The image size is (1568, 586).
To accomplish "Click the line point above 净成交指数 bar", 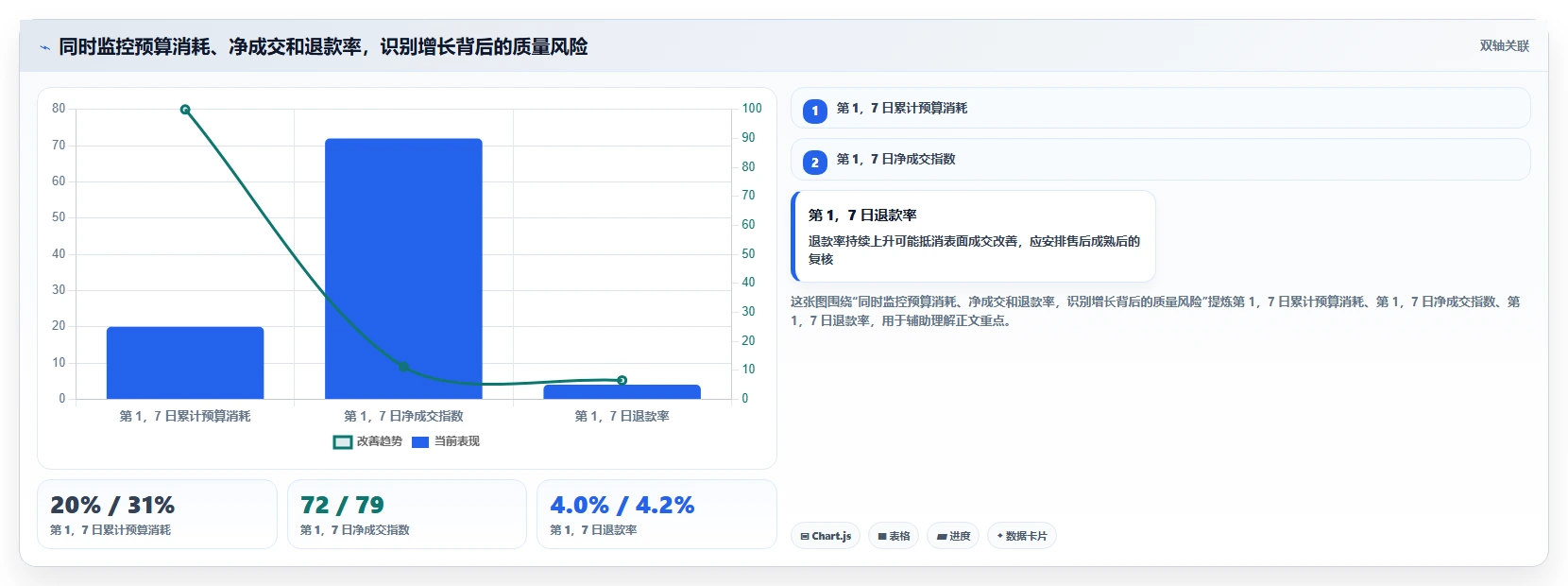I will (x=403, y=367).
